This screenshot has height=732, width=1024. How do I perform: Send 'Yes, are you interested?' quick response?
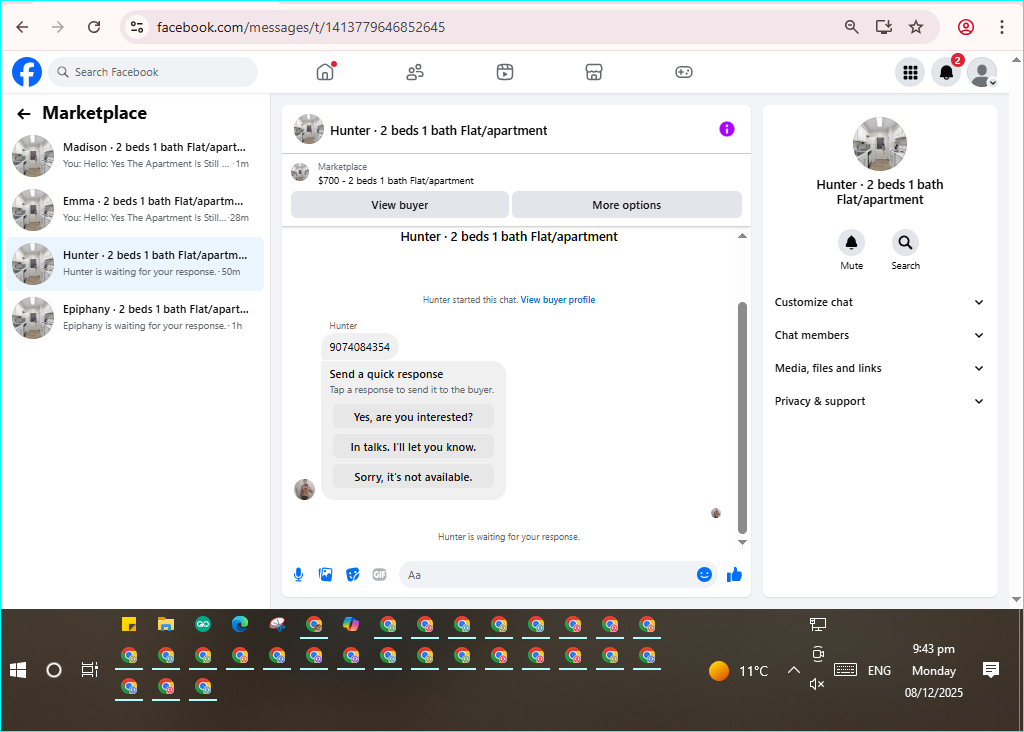coord(413,417)
